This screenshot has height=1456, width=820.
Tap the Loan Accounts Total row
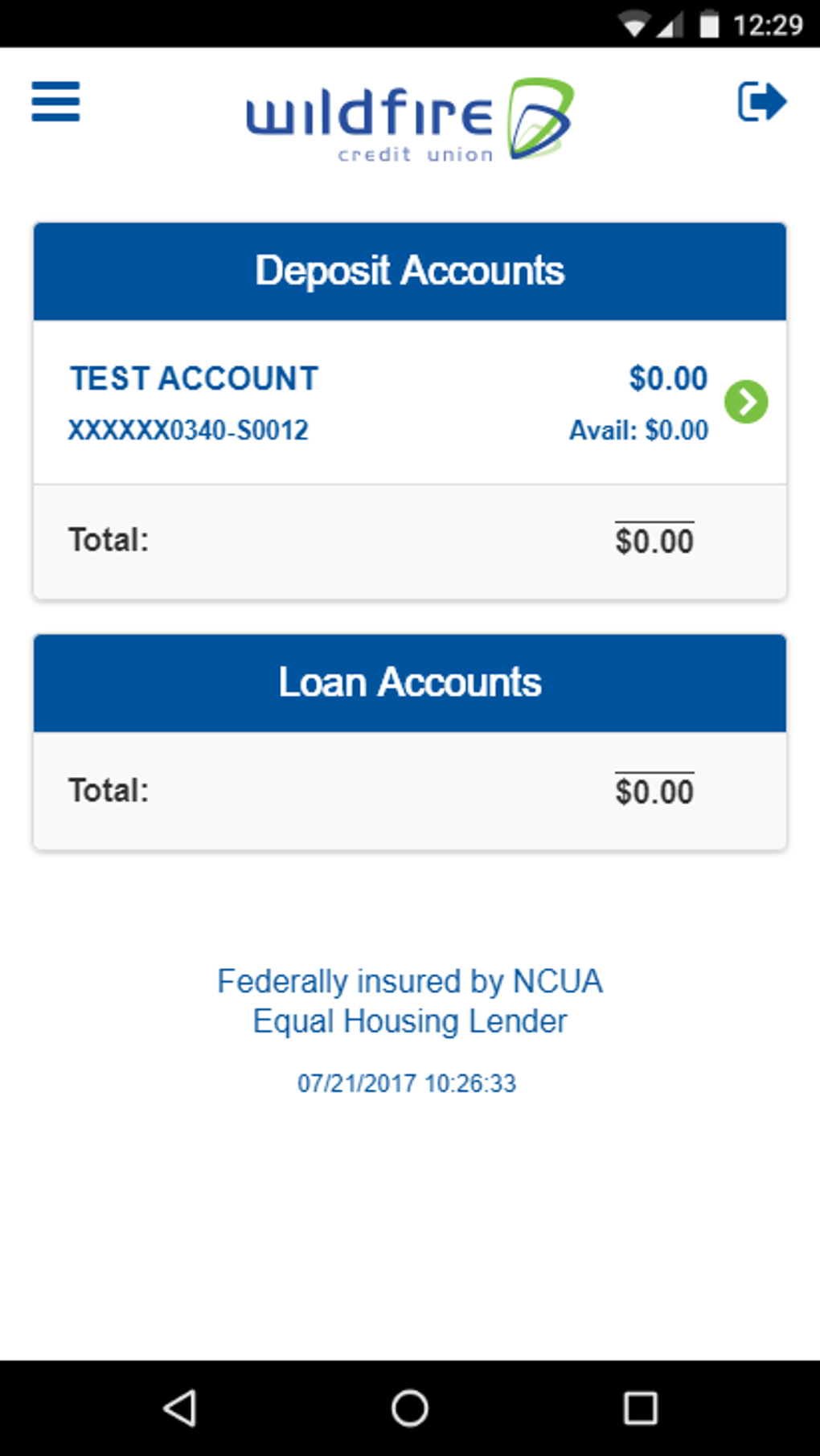(410, 791)
